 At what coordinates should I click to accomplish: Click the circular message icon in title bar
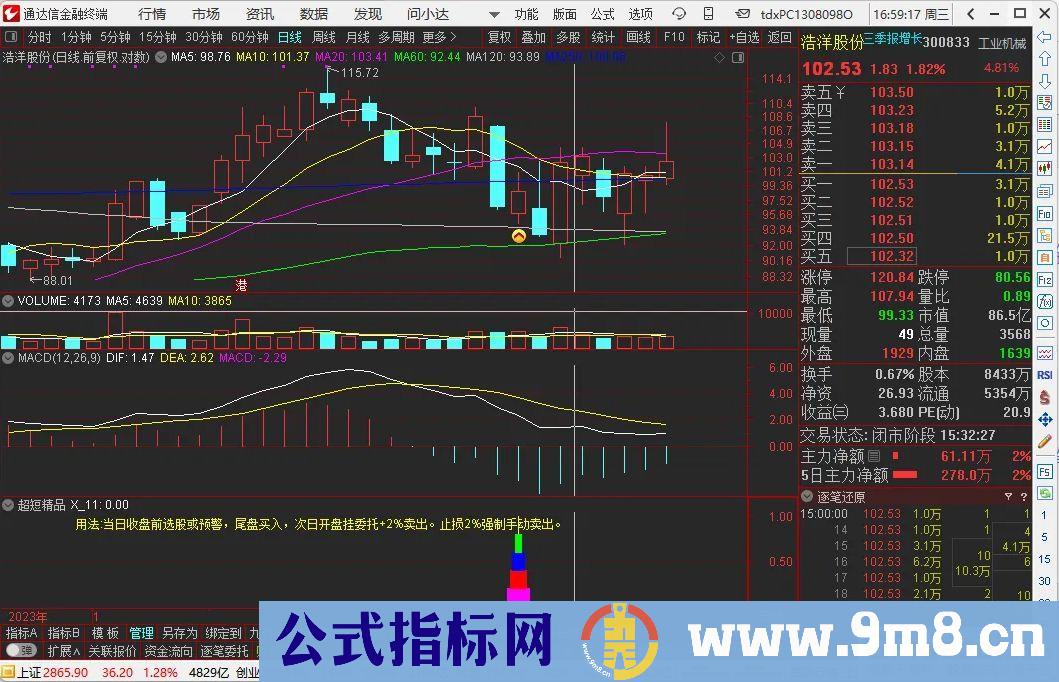tap(679, 14)
